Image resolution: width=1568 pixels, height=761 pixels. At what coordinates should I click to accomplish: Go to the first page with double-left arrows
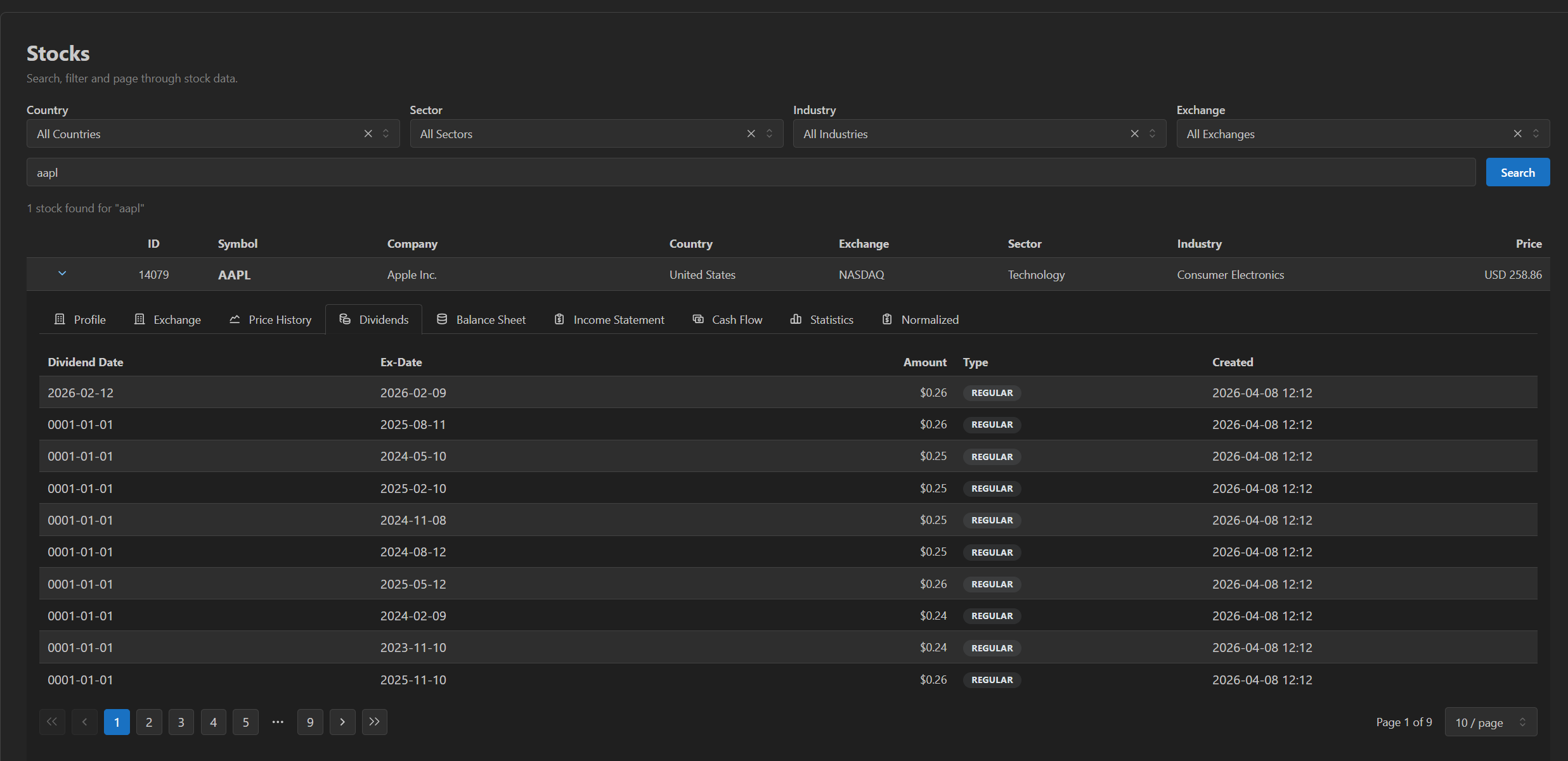point(52,722)
